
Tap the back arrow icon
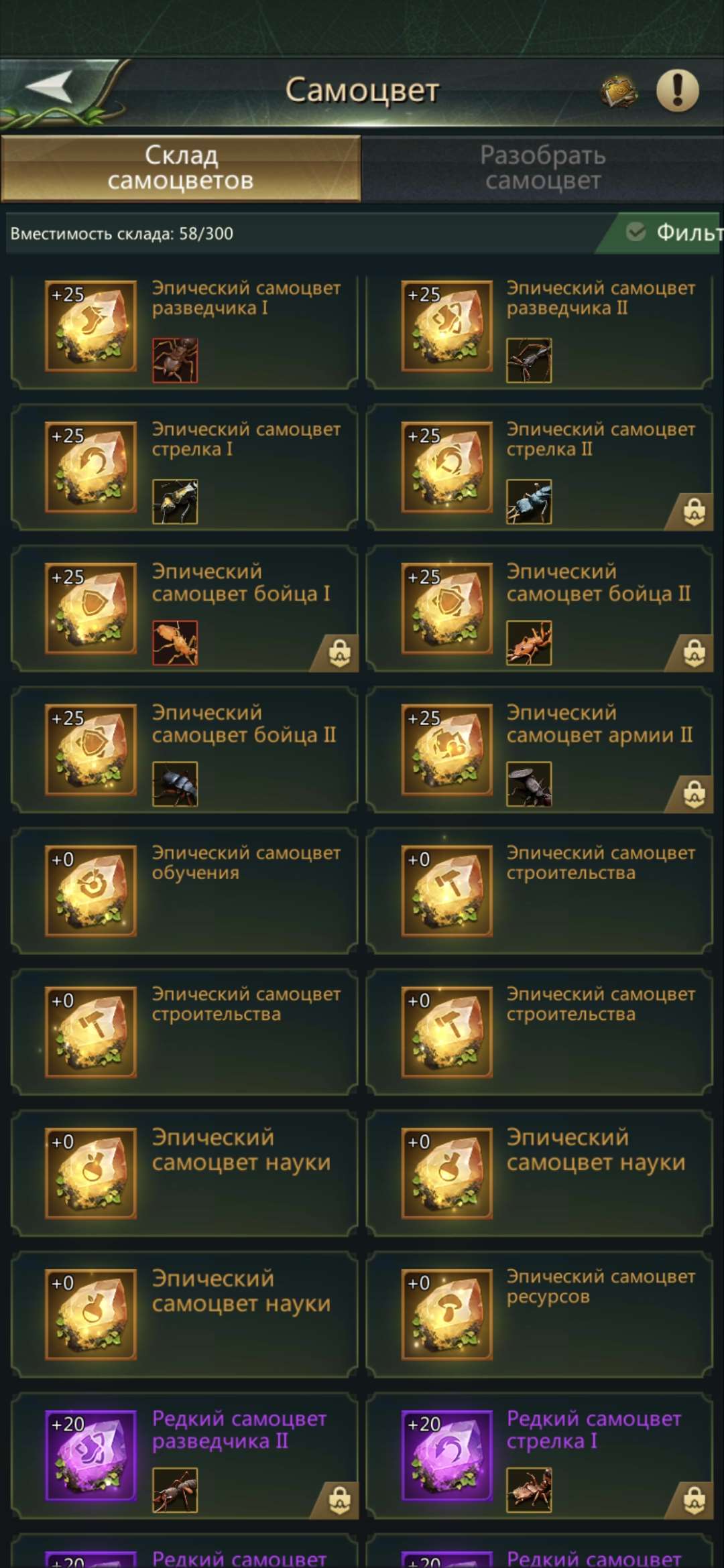coord(50,87)
